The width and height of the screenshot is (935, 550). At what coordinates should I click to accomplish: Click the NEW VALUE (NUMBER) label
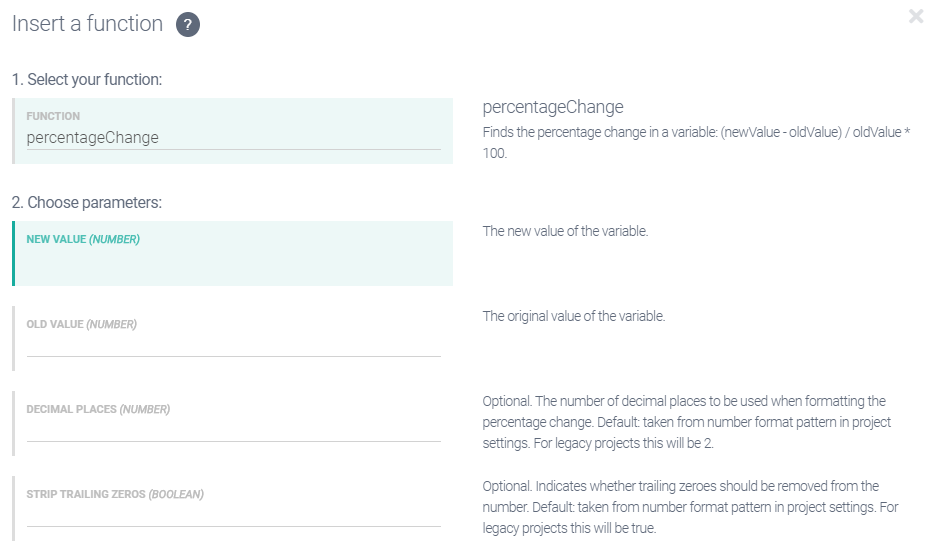pyautogui.click(x=83, y=240)
